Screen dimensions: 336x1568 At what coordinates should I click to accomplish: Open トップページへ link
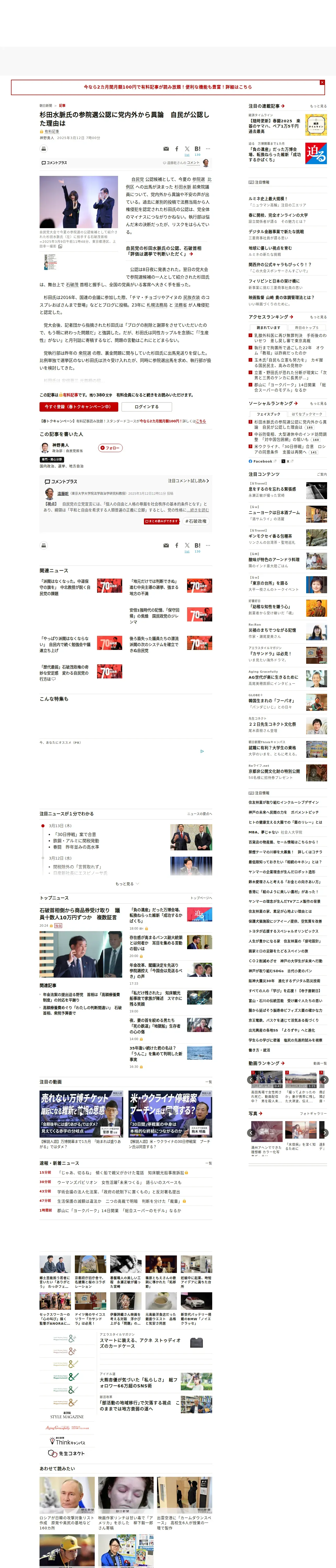(x=201, y=898)
